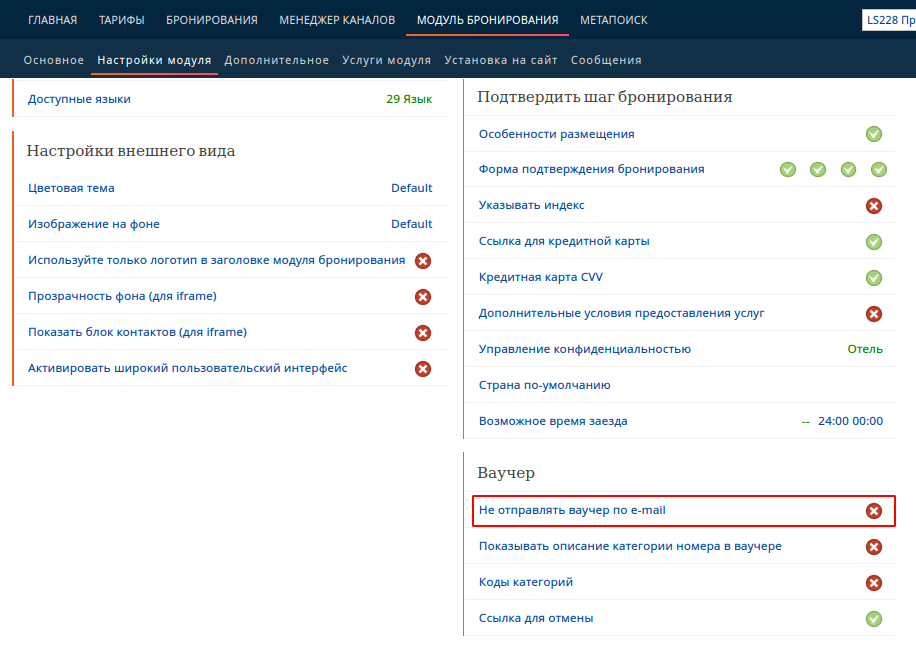The height and width of the screenshot is (667, 916).
Task: Switch to the Дополнительное tab
Action: click(276, 60)
